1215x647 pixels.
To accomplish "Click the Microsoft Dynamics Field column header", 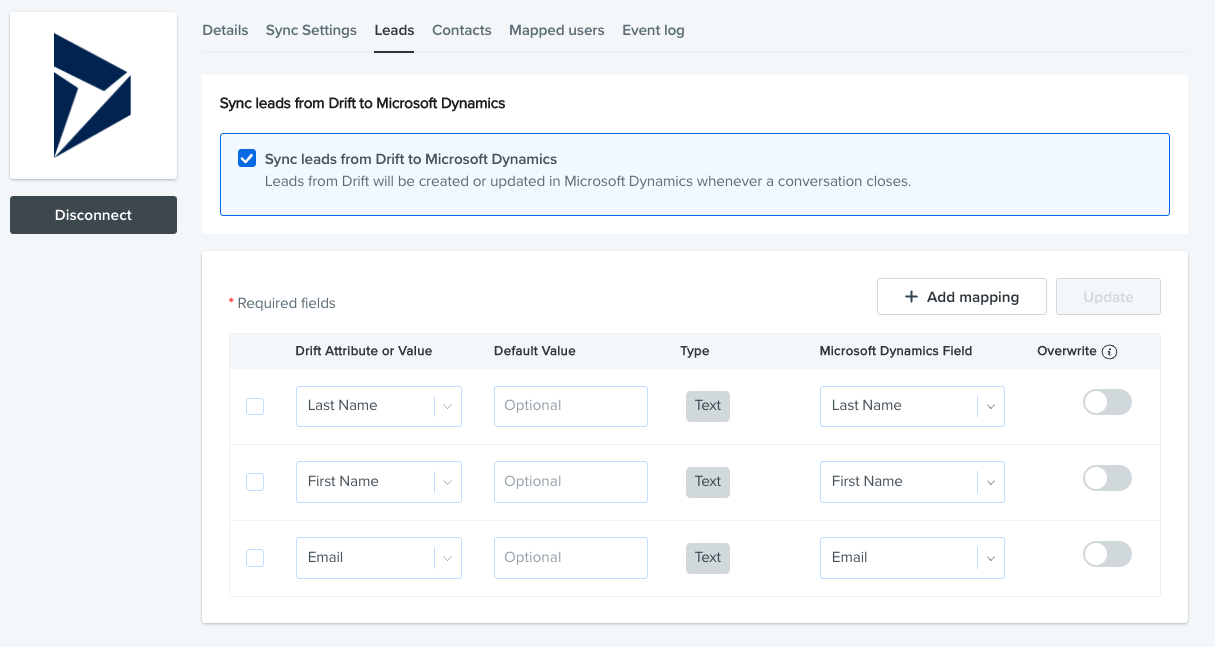I will pos(896,351).
